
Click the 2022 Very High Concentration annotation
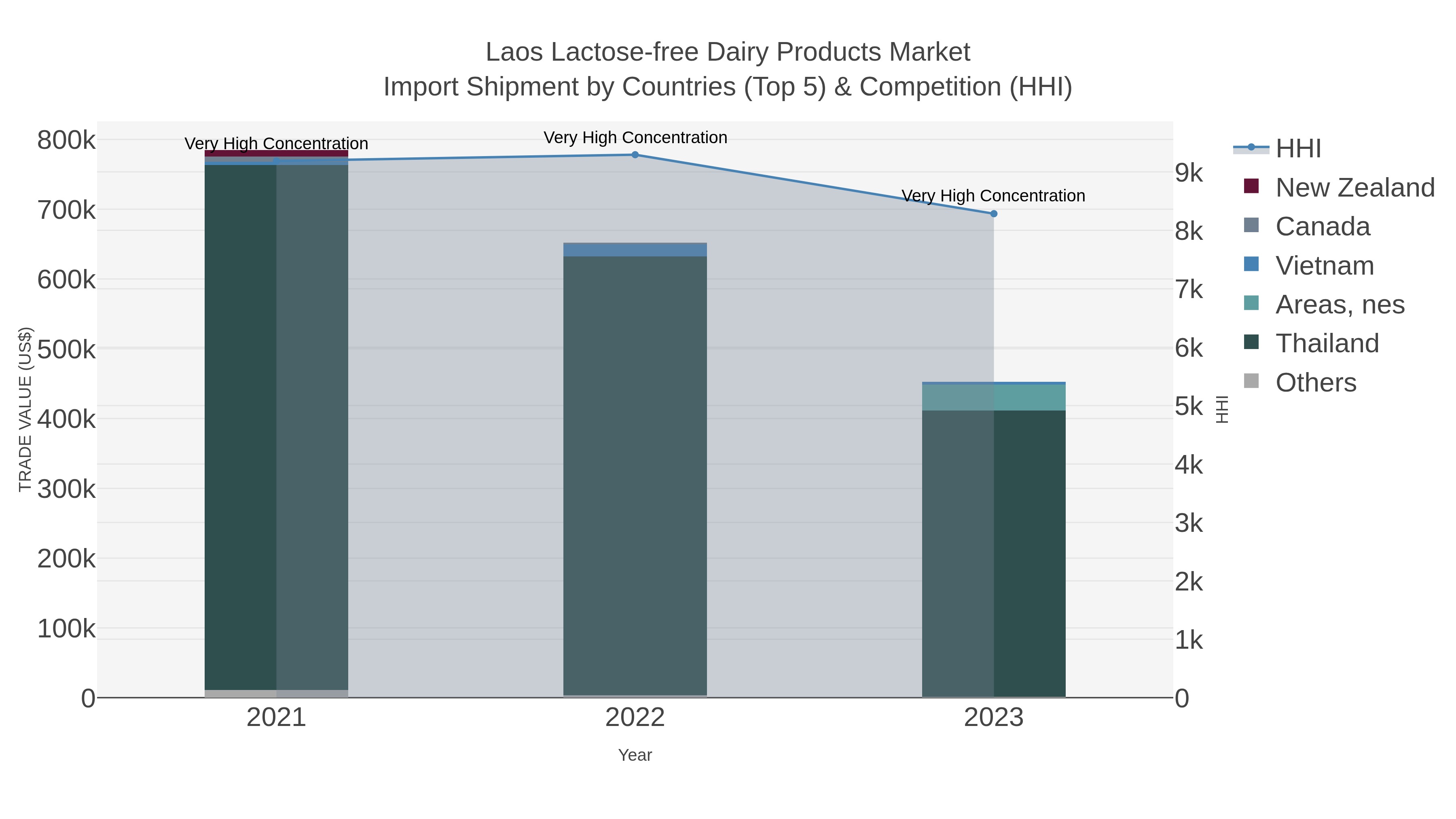click(x=635, y=138)
